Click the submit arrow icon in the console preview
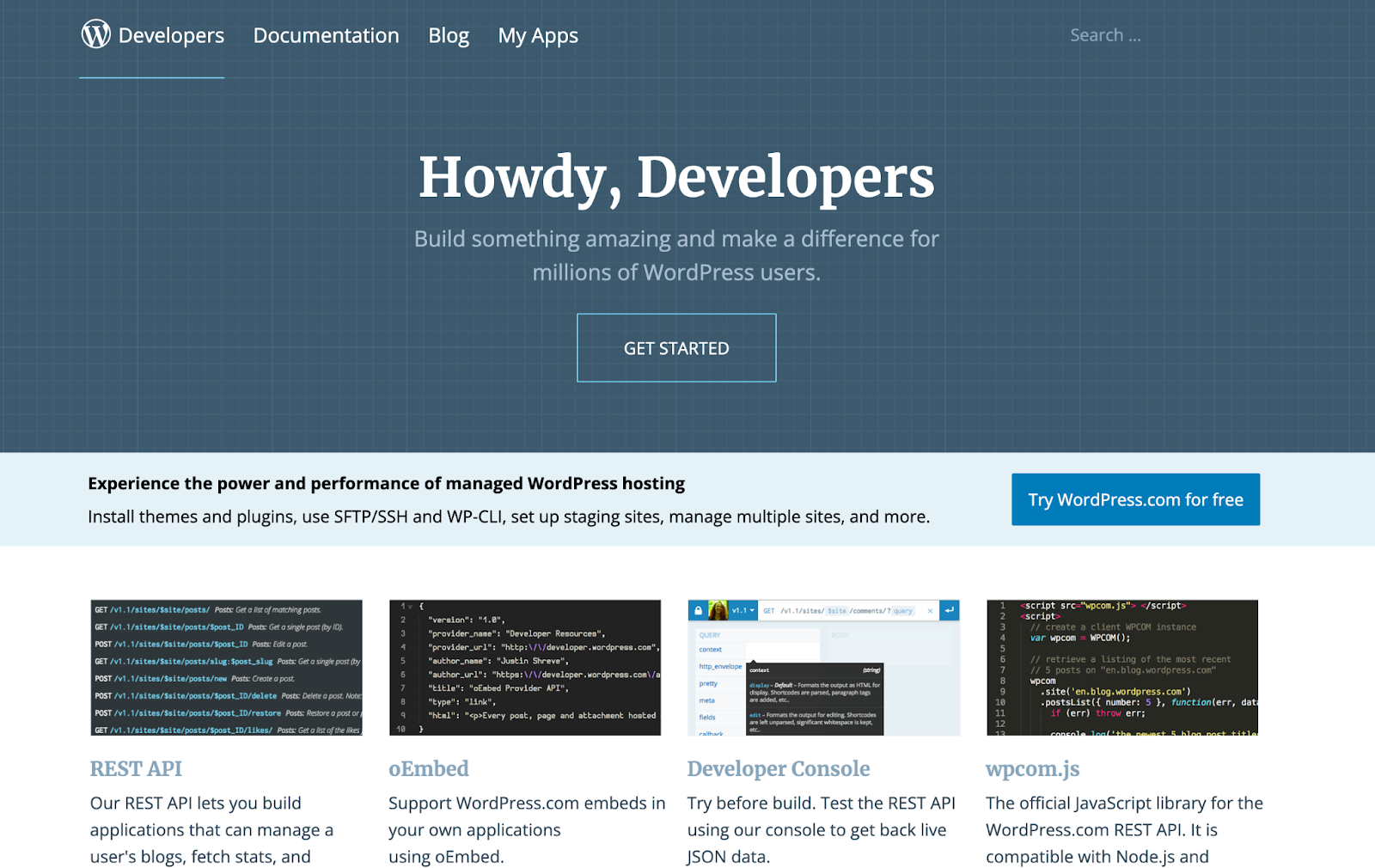Screen dimensions: 1375x868 coord(948,610)
